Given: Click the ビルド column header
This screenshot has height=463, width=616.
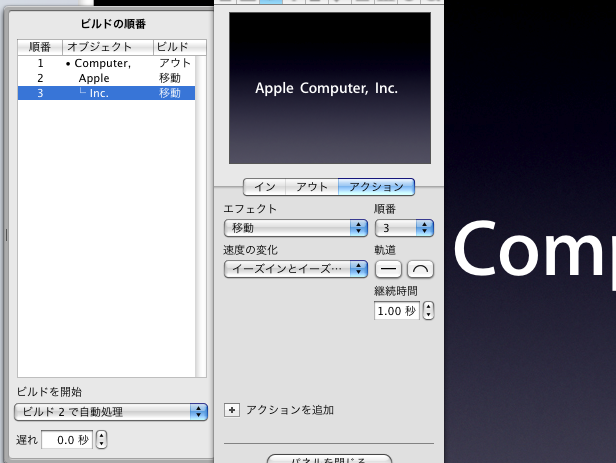Looking at the screenshot, I should tap(180, 47).
